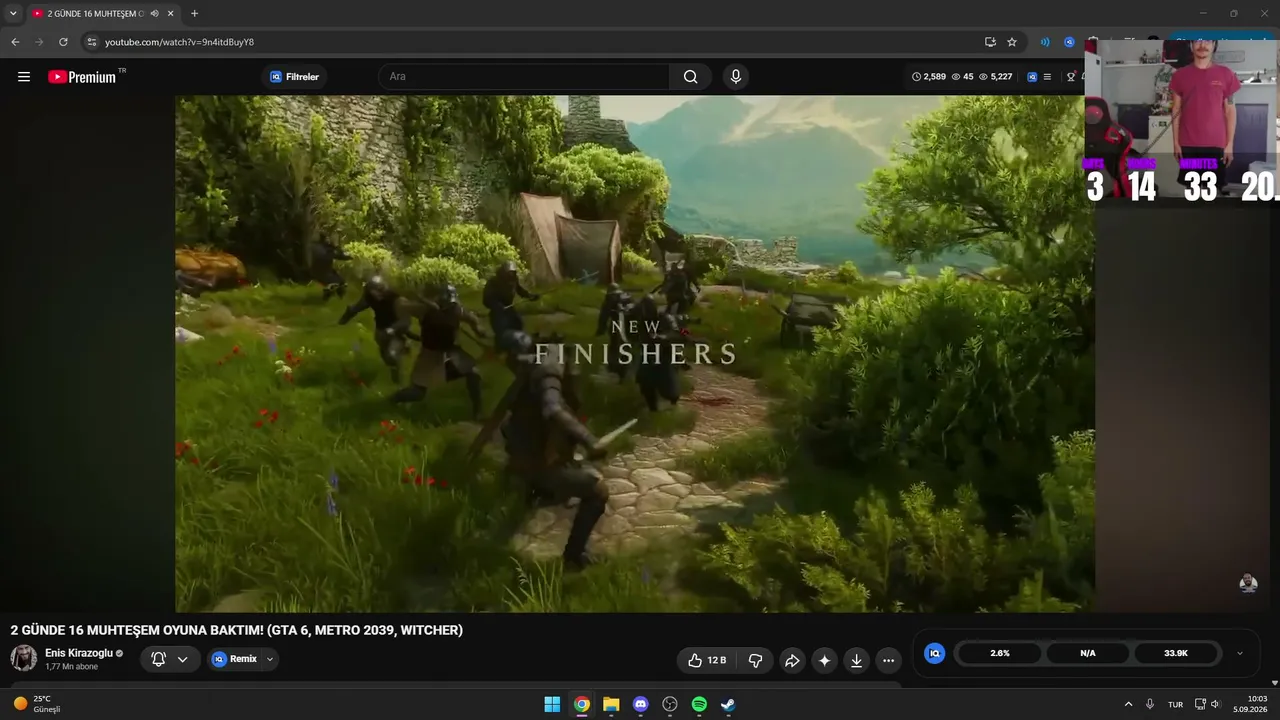Click the 5,227 views stat
This screenshot has width=1280, height=720.
pos(996,77)
